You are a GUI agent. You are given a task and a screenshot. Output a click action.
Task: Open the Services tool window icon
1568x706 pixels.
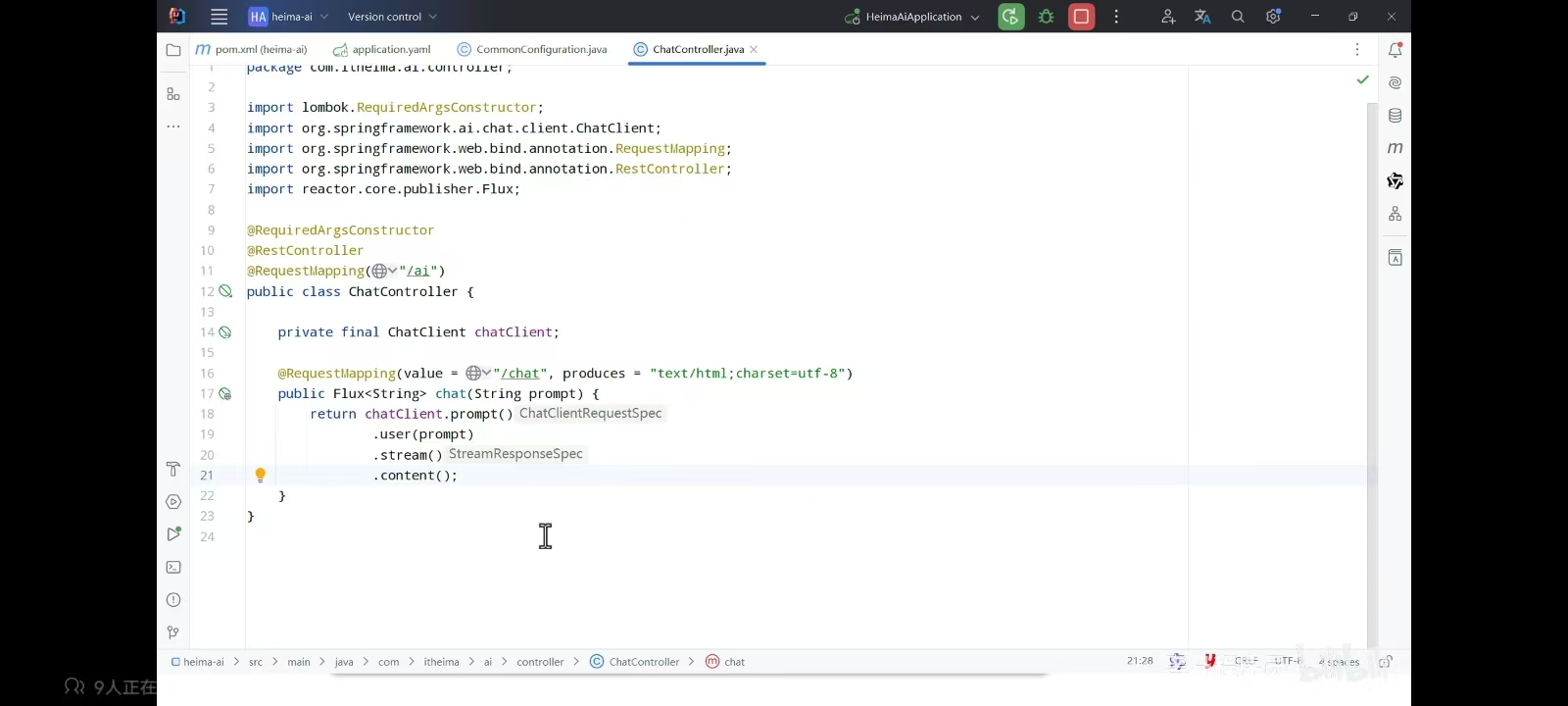click(x=173, y=502)
